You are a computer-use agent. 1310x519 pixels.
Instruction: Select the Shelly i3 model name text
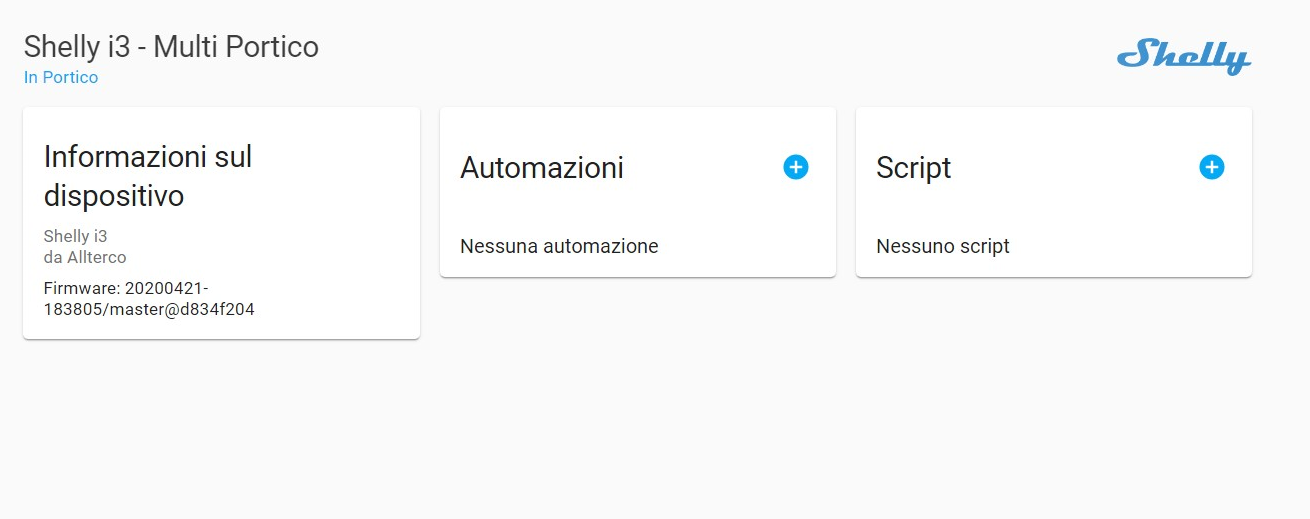75,236
